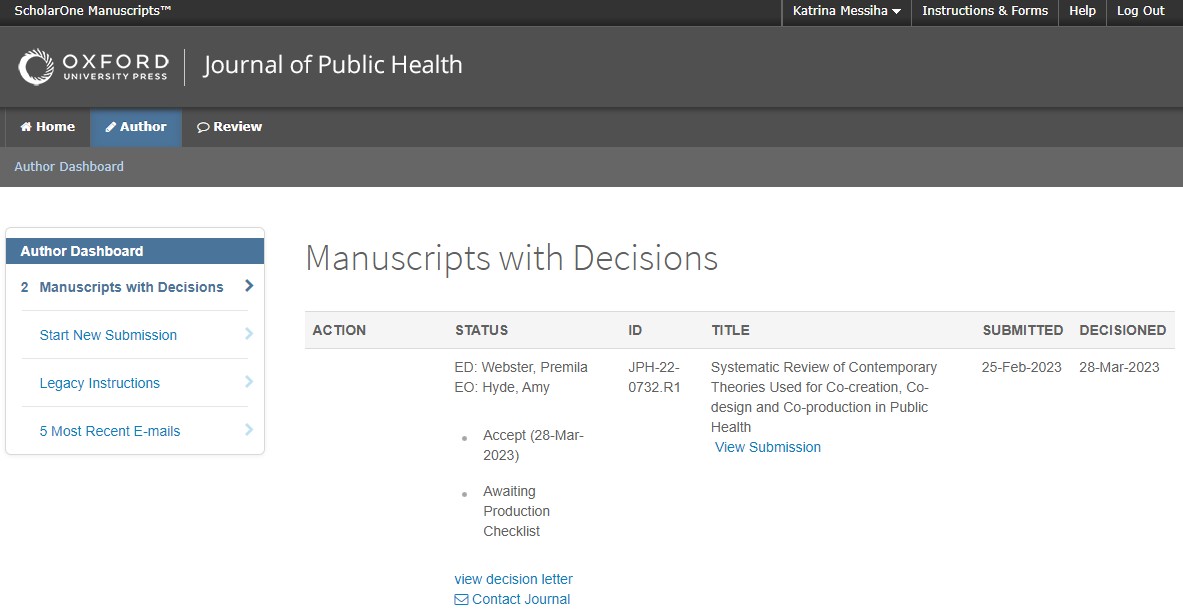1183x616 pixels.
Task: Click the Author Dashboard breadcrumb
Action: point(69,167)
